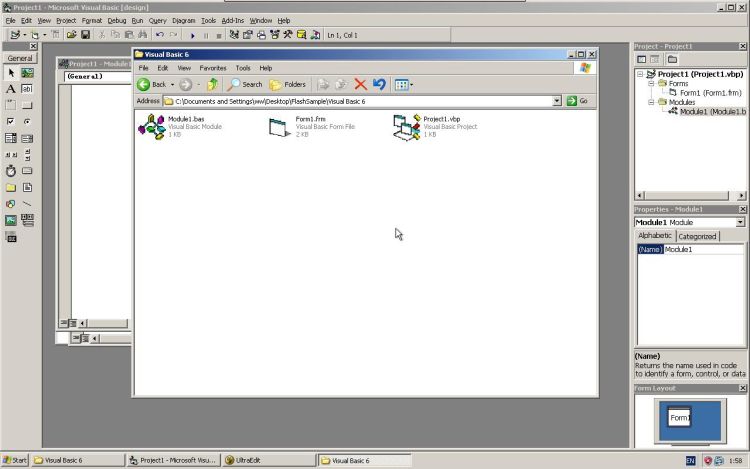Select the Image control in the toolbox
750x469 pixels.
pyautogui.click(x=11, y=220)
